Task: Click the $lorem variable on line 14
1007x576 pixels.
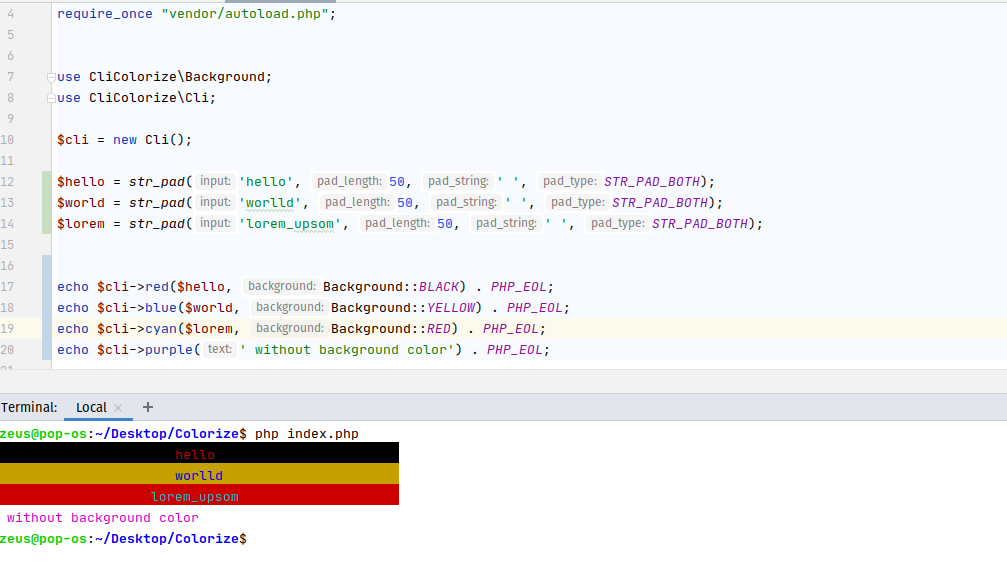Action: pyautogui.click(x=81, y=223)
